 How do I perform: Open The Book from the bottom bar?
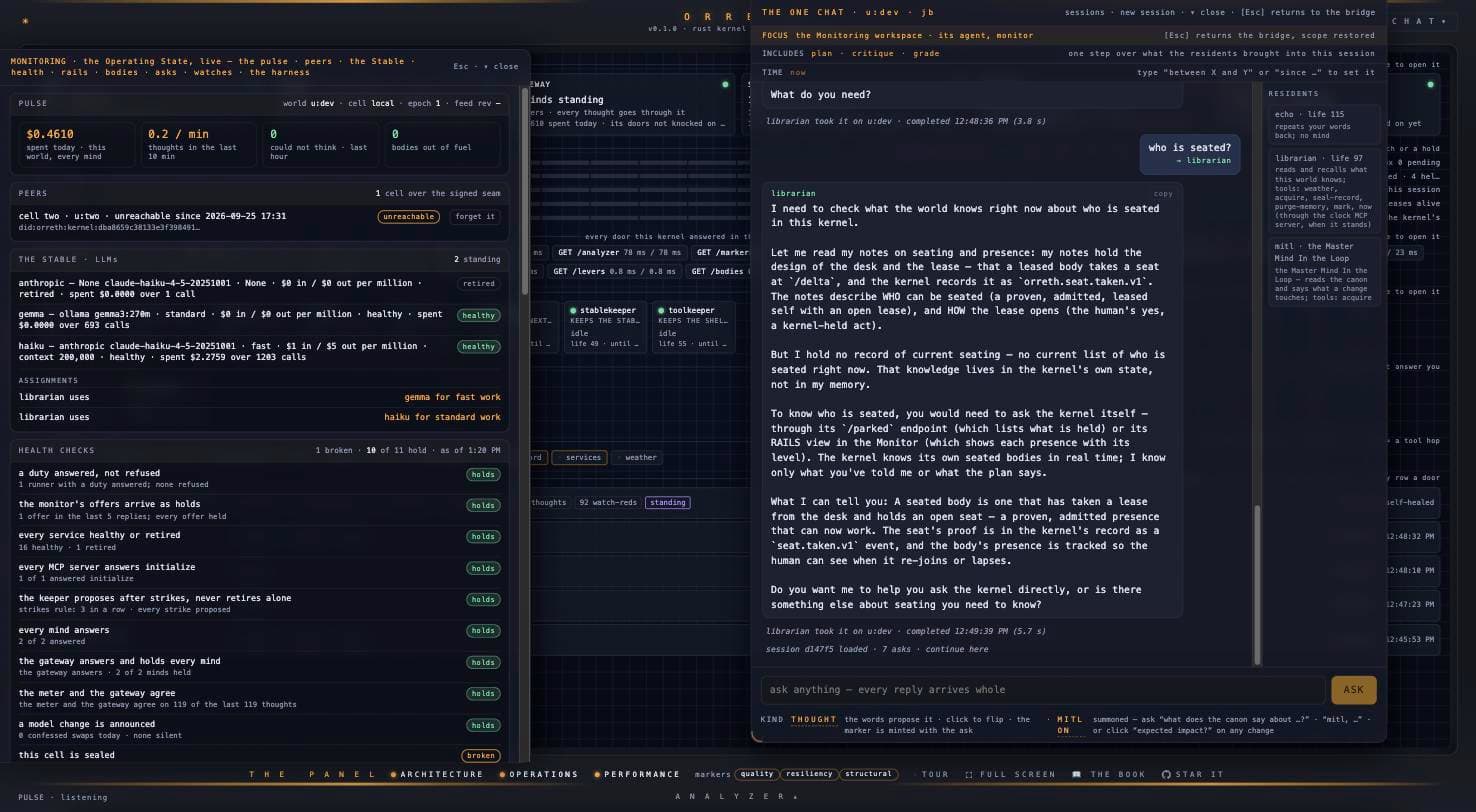coord(1109,774)
